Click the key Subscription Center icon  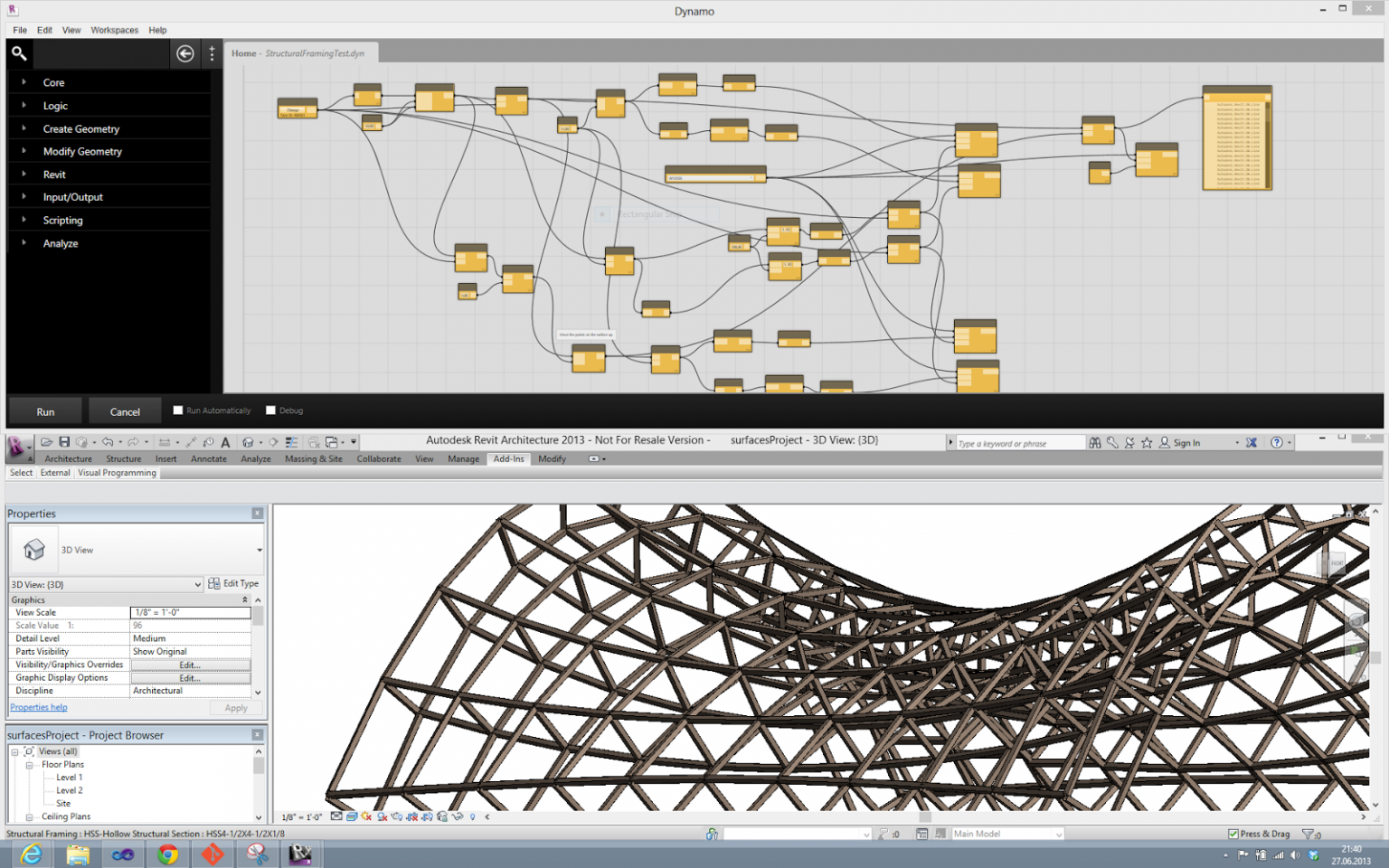pos(1112,442)
